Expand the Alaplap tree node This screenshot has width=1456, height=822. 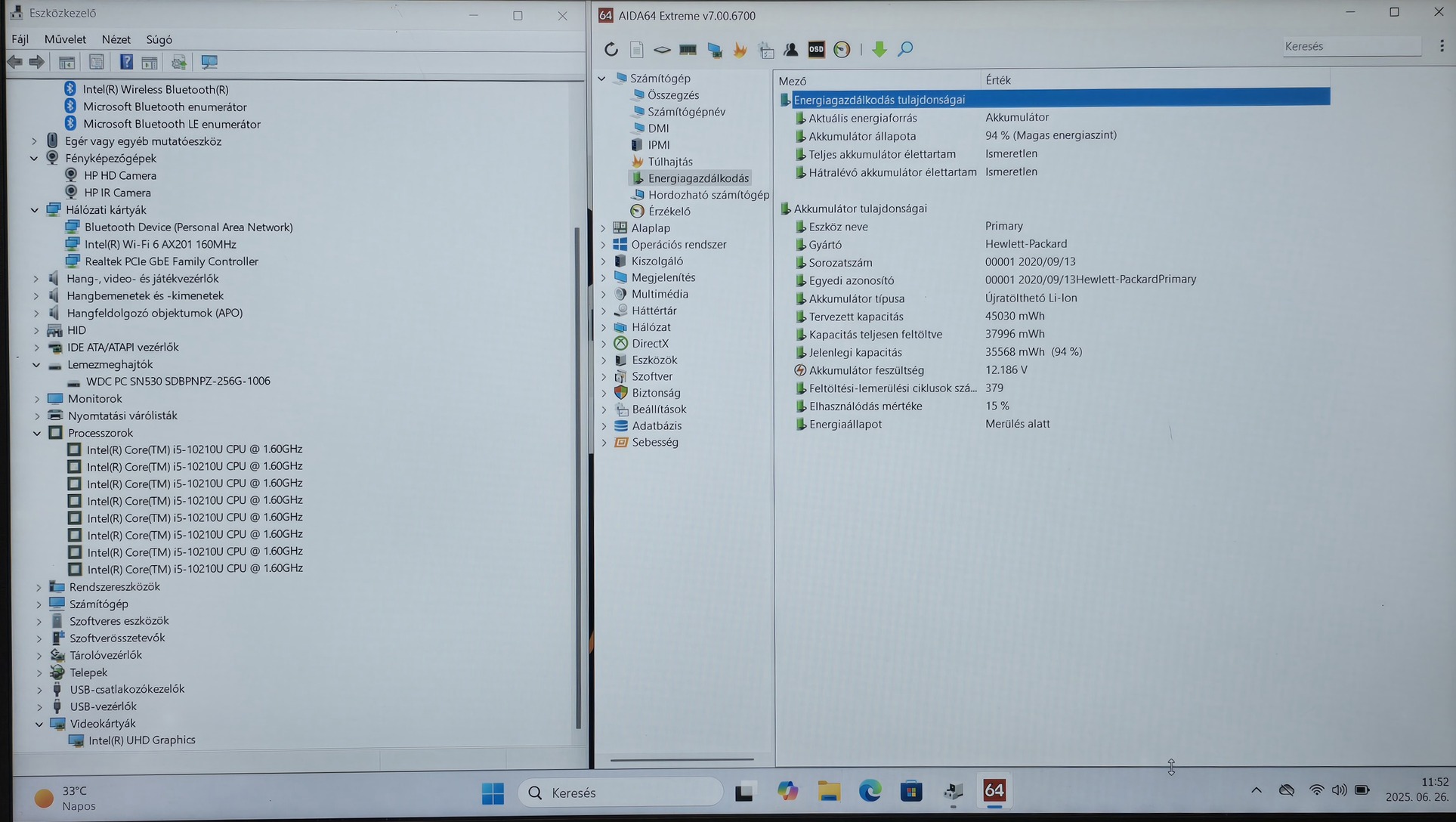pyautogui.click(x=603, y=228)
